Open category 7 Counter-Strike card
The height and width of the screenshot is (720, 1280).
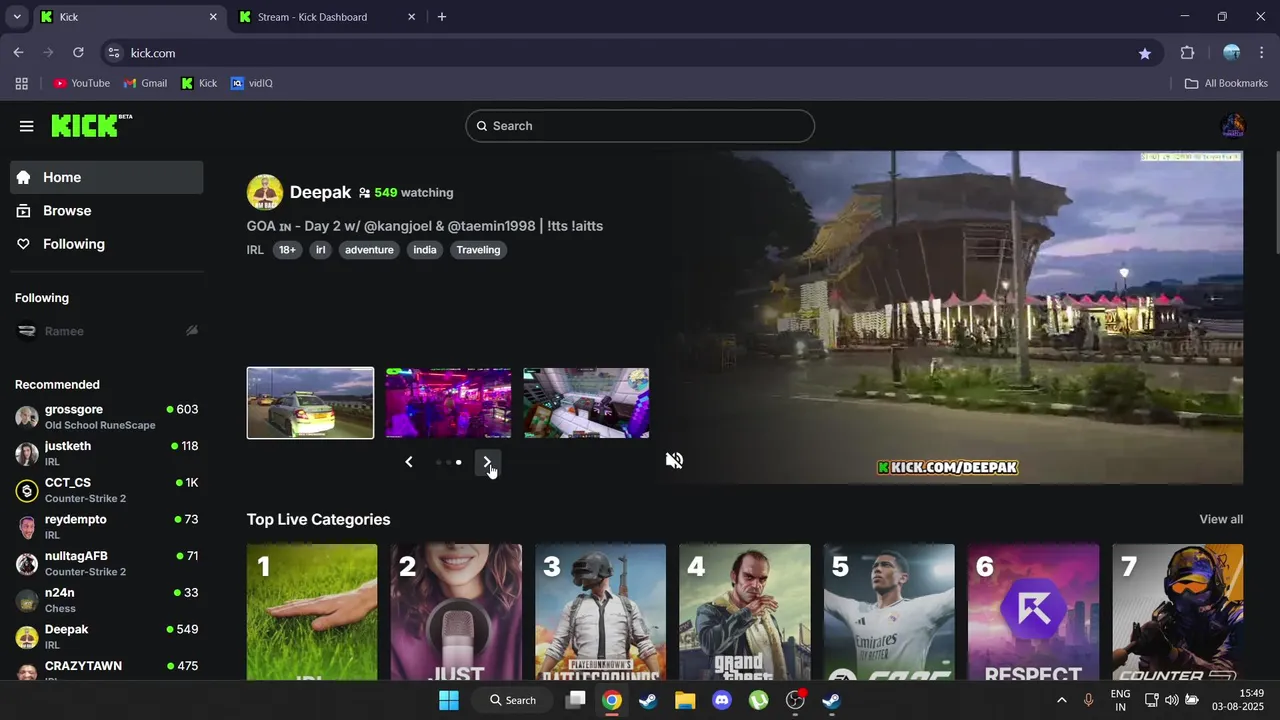click(x=1178, y=612)
